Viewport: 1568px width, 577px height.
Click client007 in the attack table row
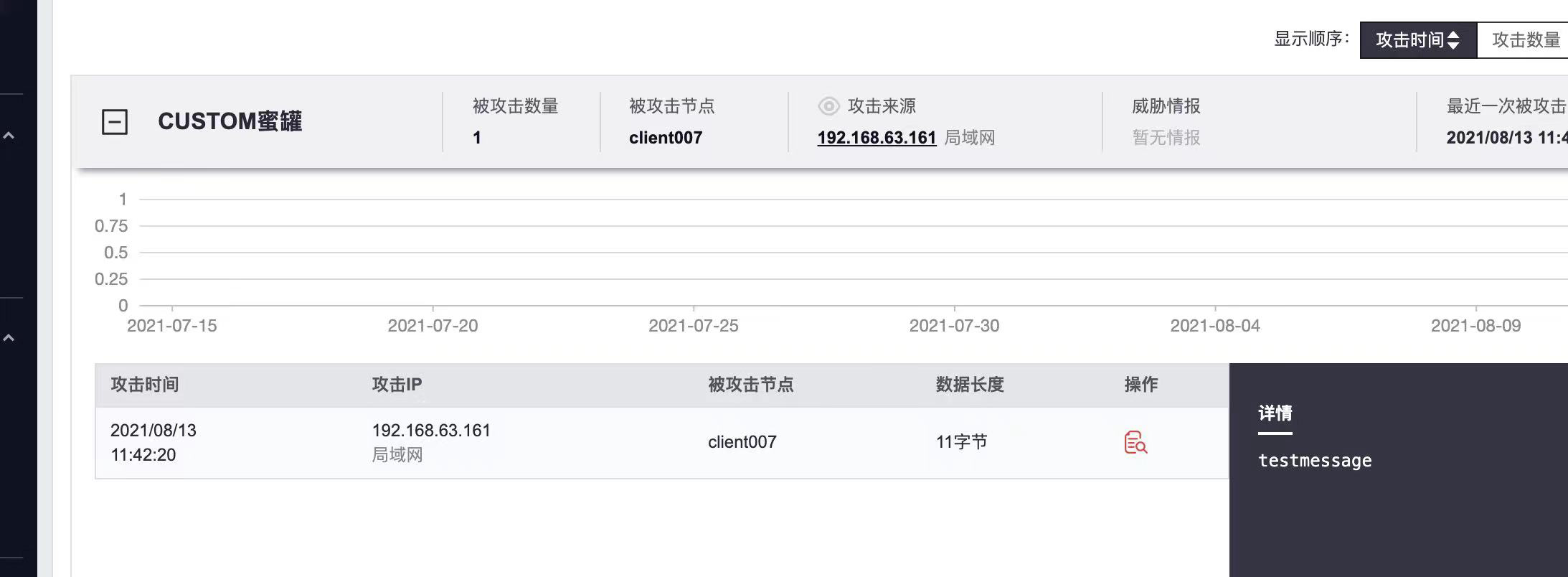pos(742,442)
